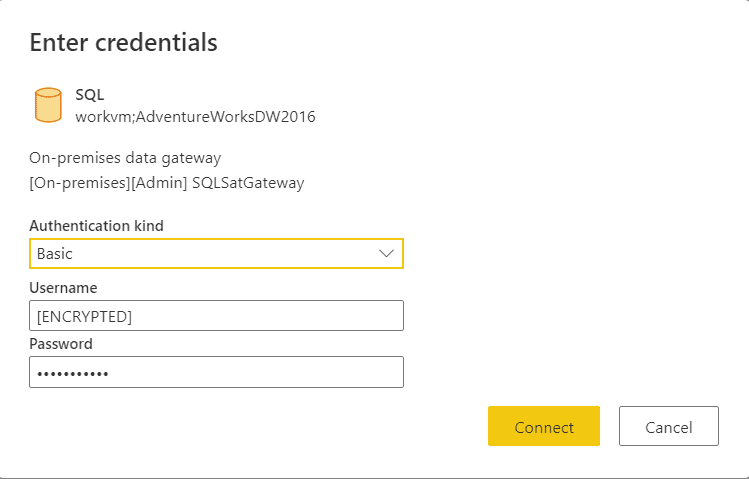Screen dimensions: 749x479
Task: Click the SQLSatGateway gateway name text
Action: pyautogui.click(x=248, y=183)
